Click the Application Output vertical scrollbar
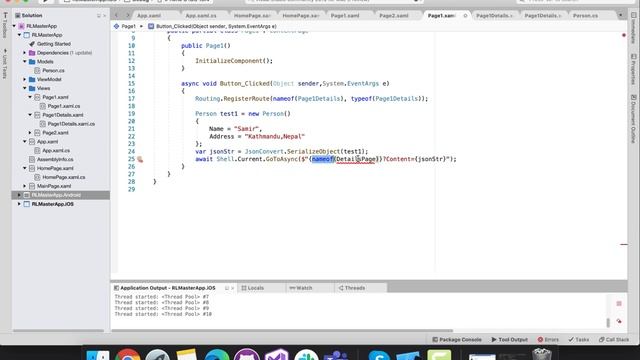 point(608,322)
